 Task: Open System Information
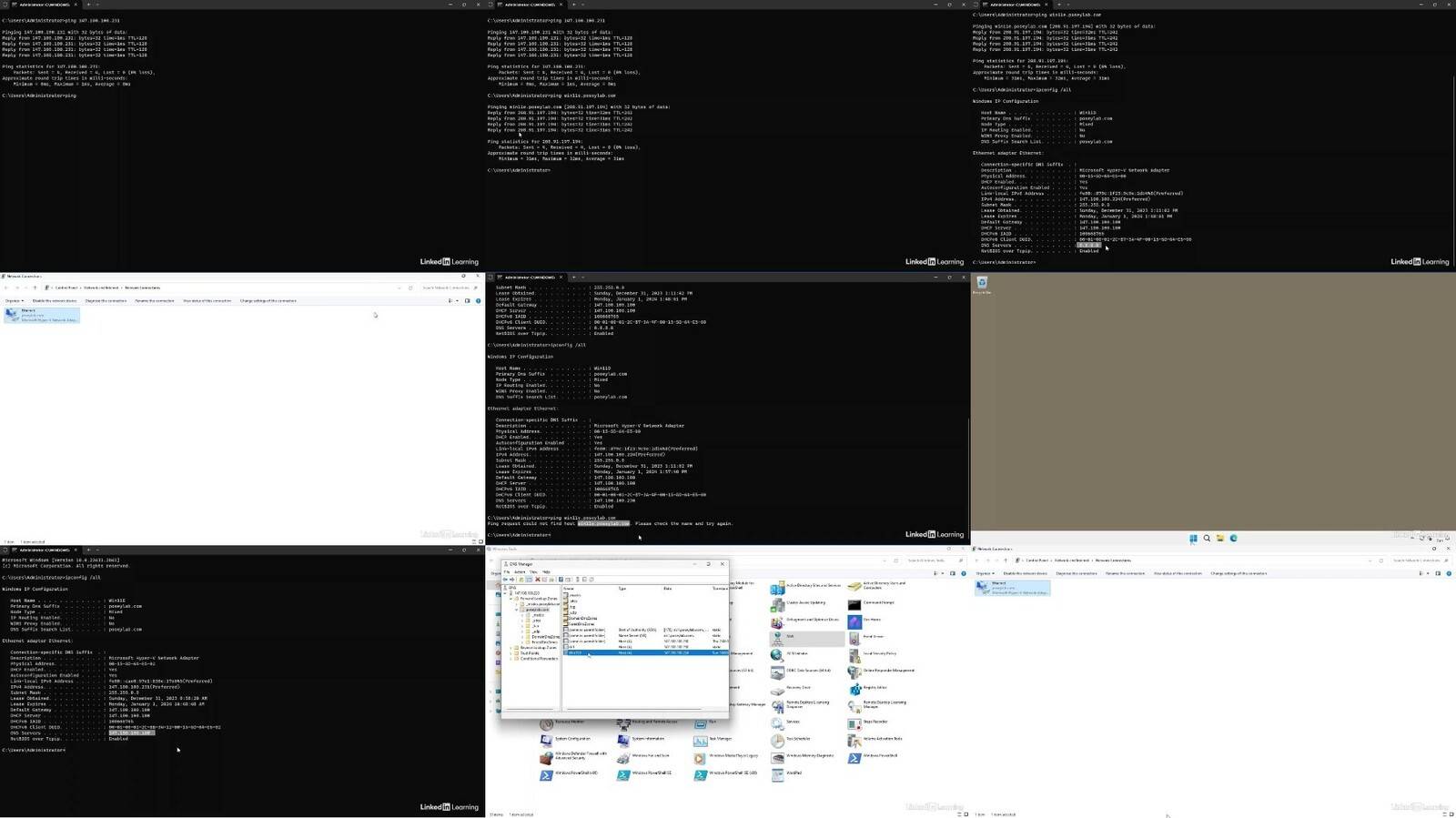pyautogui.click(x=641, y=739)
